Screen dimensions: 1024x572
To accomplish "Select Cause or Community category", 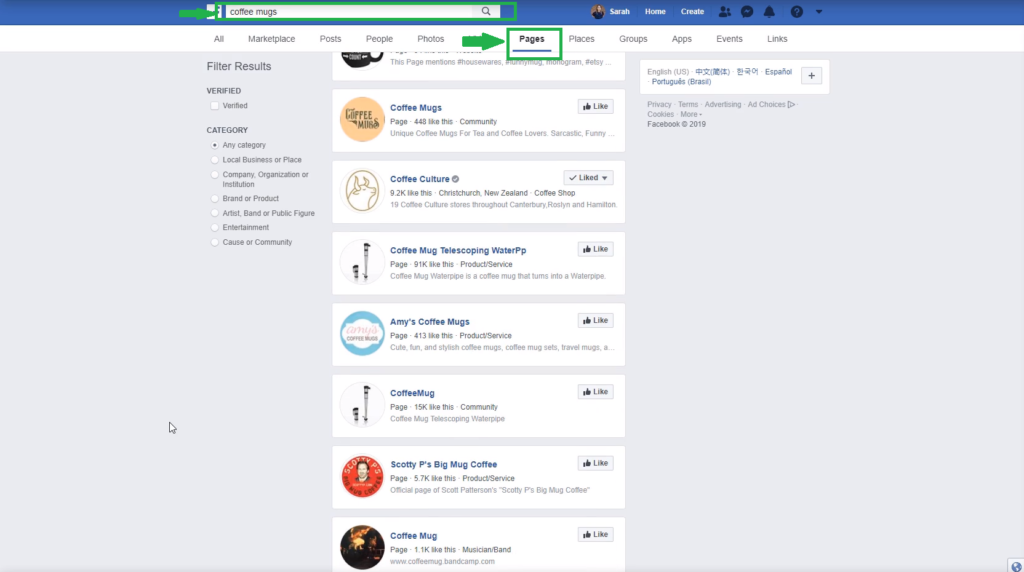I will click(x=215, y=242).
